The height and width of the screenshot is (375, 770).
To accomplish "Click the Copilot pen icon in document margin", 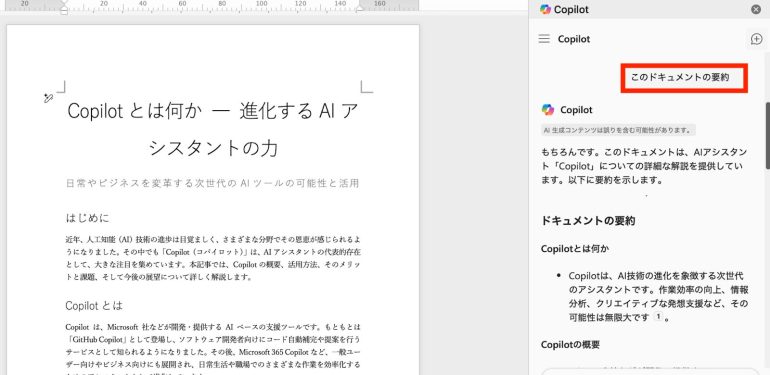I will click(x=48, y=98).
